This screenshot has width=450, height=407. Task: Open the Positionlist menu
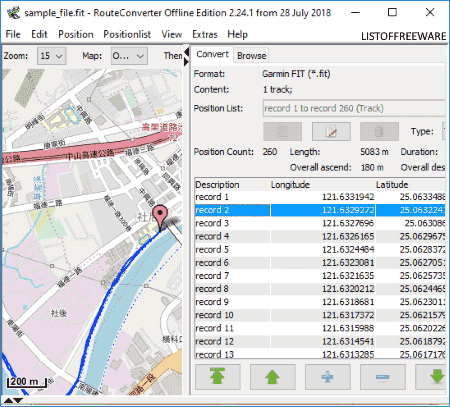127,34
